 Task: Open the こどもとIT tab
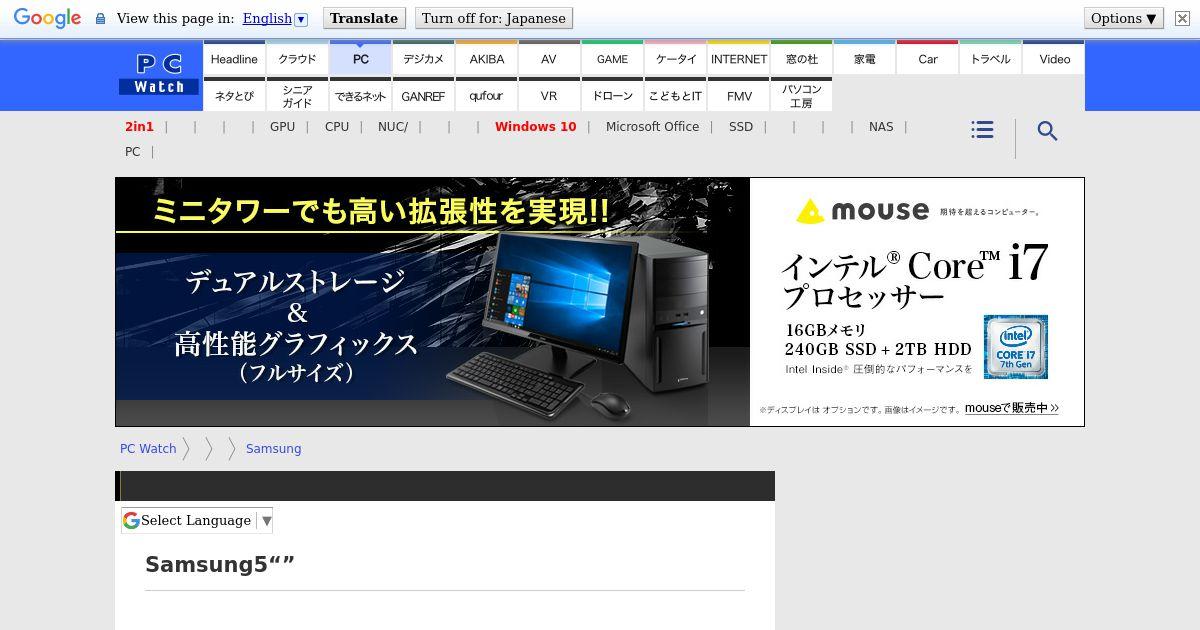point(675,96)
